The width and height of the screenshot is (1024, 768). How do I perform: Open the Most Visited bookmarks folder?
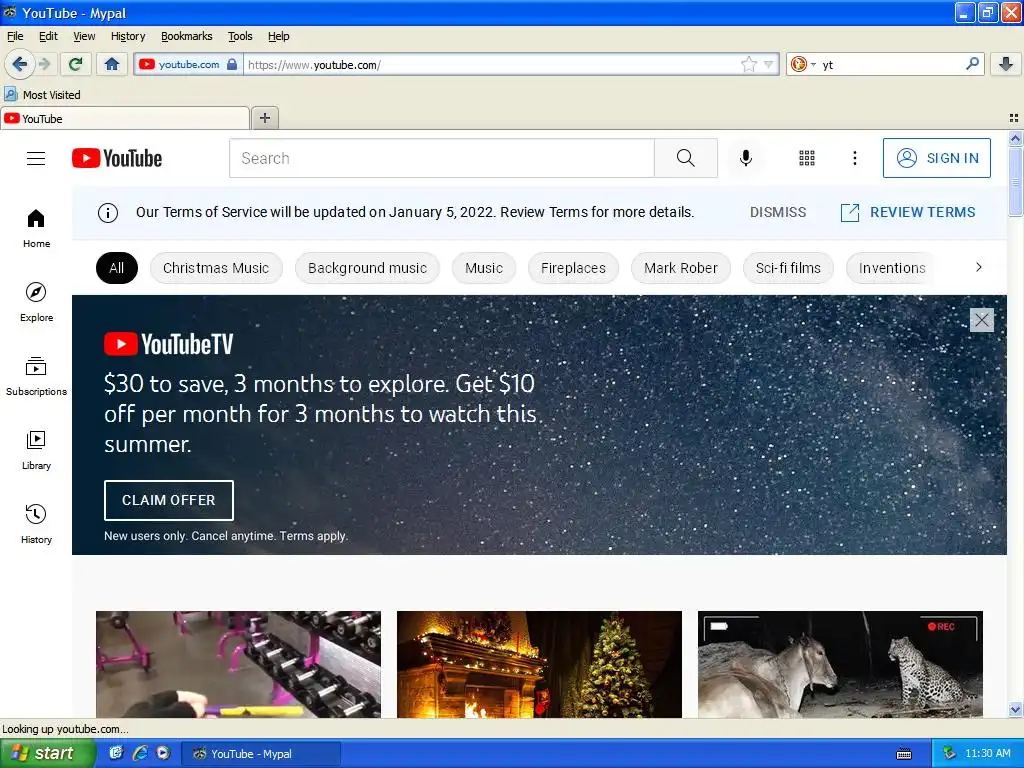[x=42, y=95]
